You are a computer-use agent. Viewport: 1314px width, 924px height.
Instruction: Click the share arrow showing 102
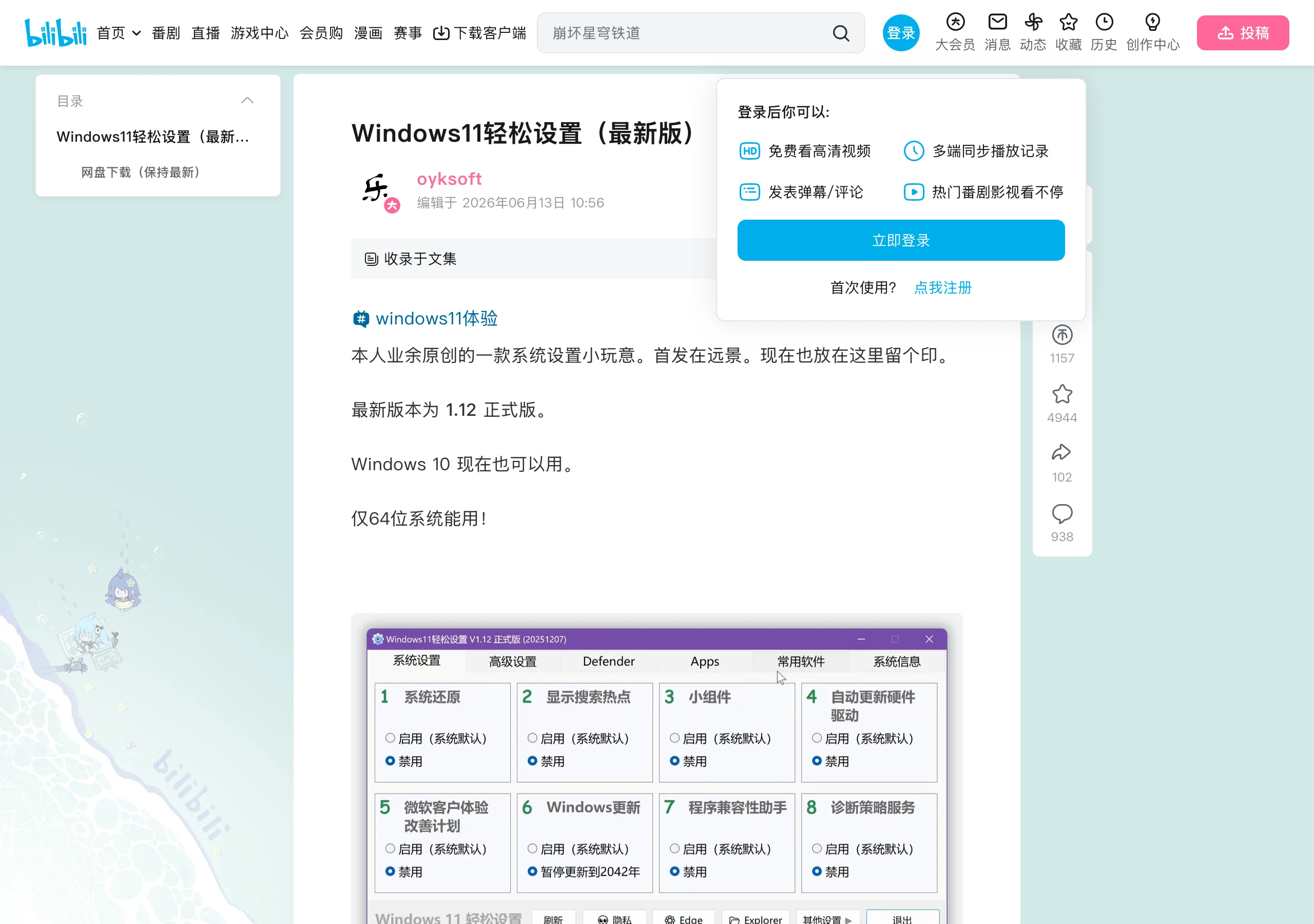coord(1061,453)
